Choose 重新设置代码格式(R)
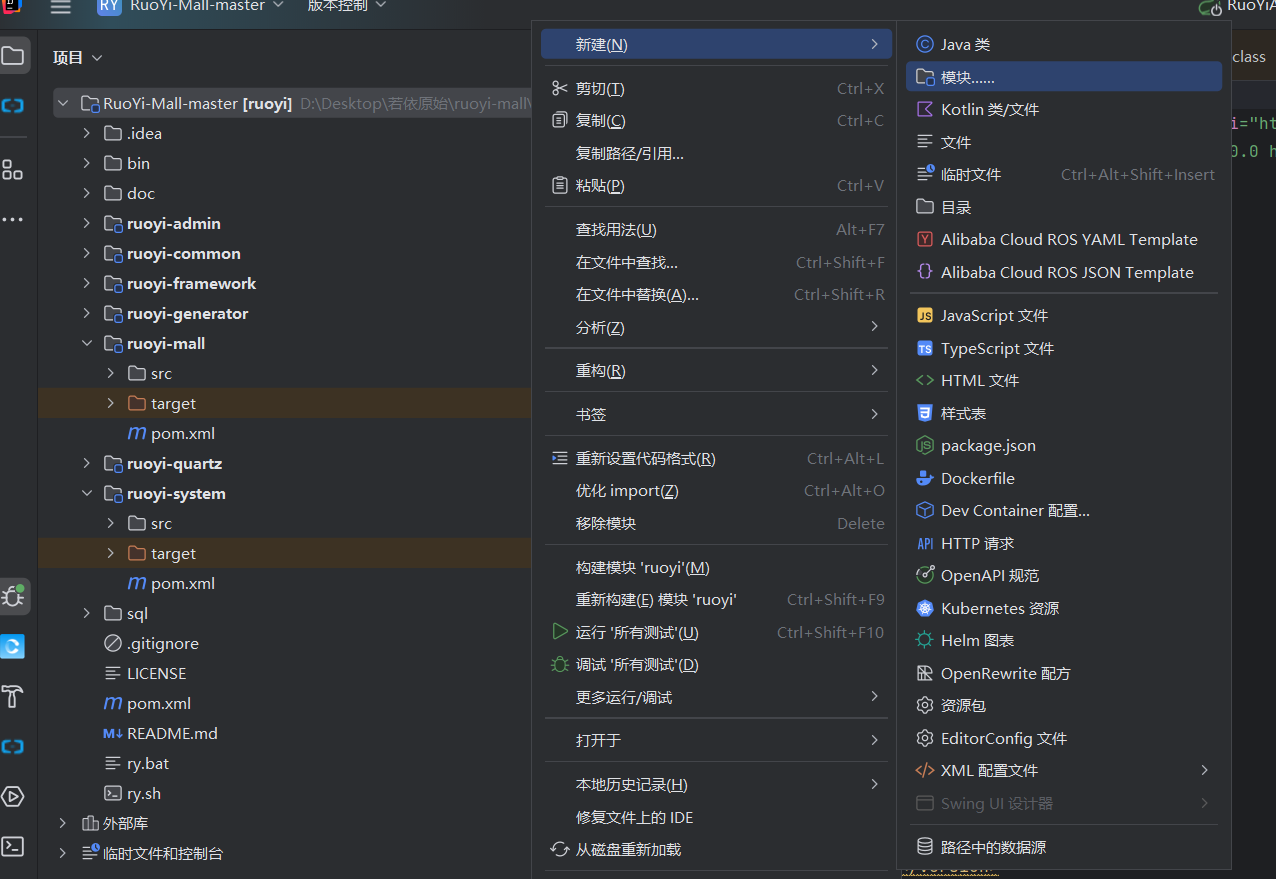 pyautogui.click(x=716, y=459)
